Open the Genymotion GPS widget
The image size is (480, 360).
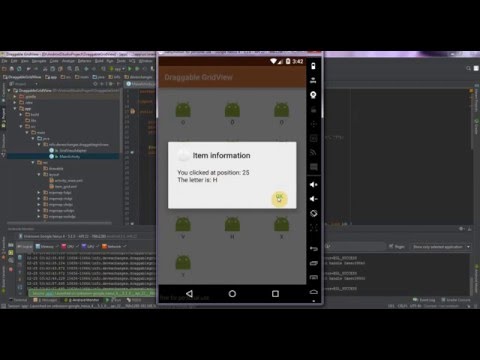(313, 80)
